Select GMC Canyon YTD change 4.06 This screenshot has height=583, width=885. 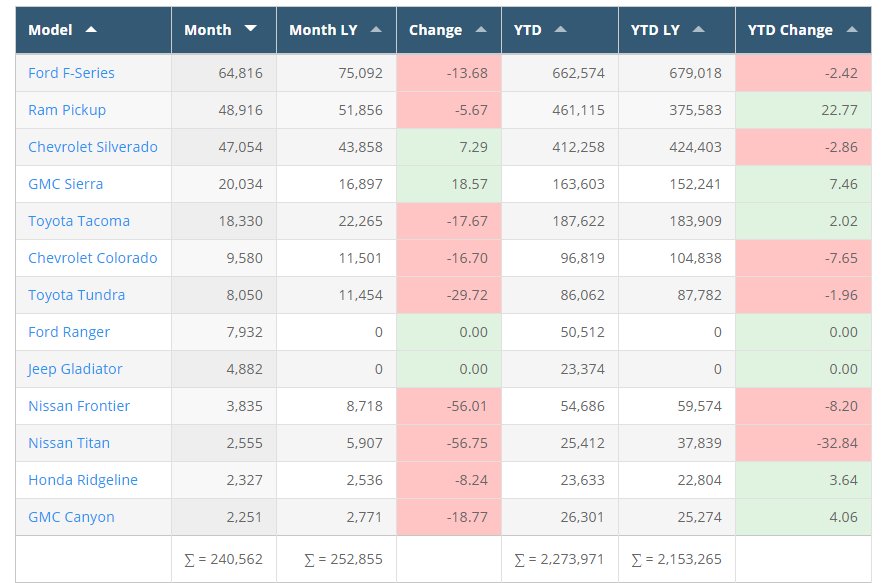(843, 517)
